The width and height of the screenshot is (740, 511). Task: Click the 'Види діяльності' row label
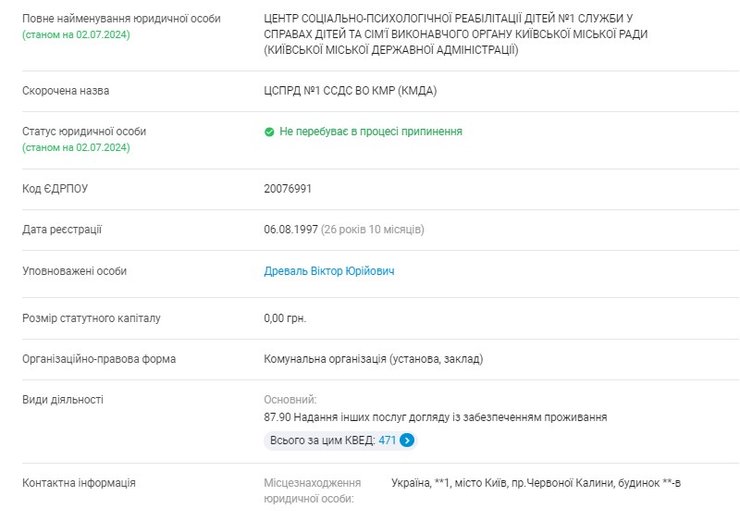pos(63,400)
